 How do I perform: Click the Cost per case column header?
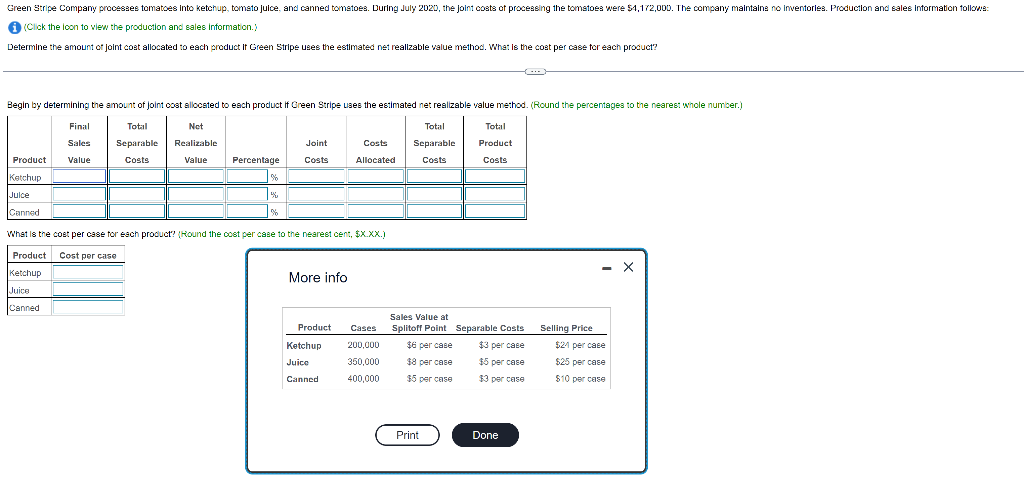click(88, 255)
